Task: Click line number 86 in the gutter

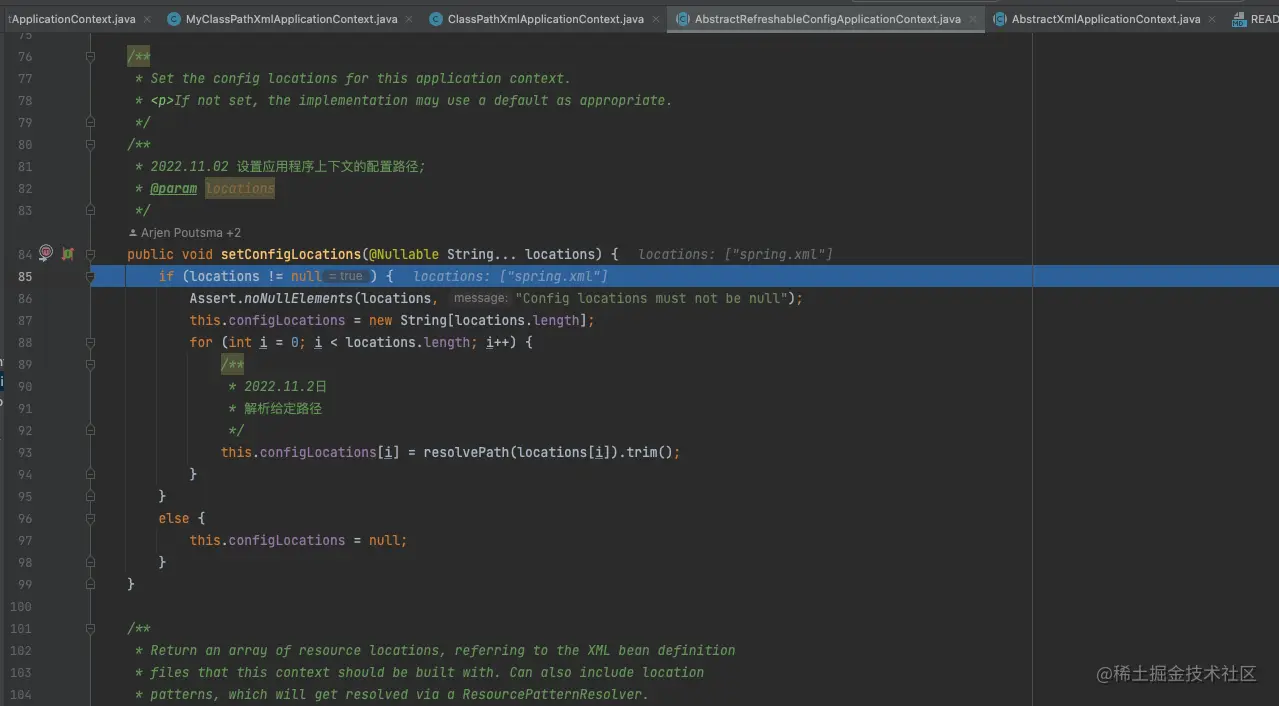Action: point(25,298)
